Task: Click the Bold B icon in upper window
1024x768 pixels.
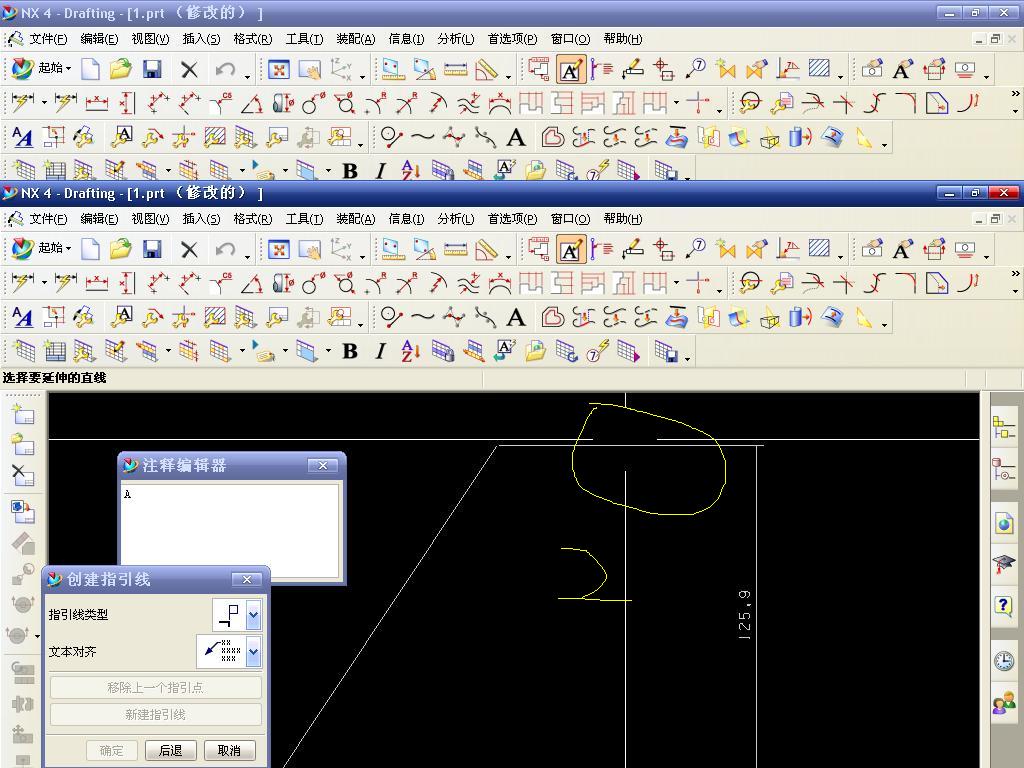Action: coord(350,171)
